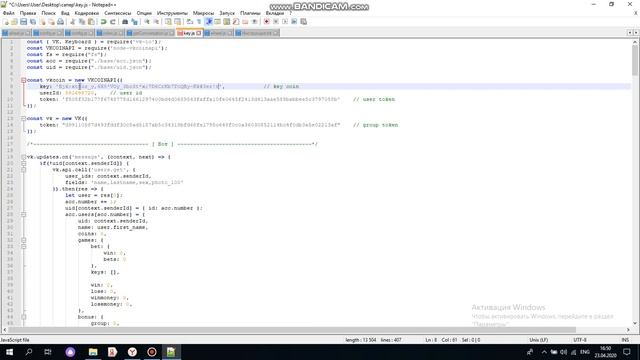Open the Файл menu
The width and height of the screenshot is (640, 360).
pyautogui.click(x=9, y=13)
